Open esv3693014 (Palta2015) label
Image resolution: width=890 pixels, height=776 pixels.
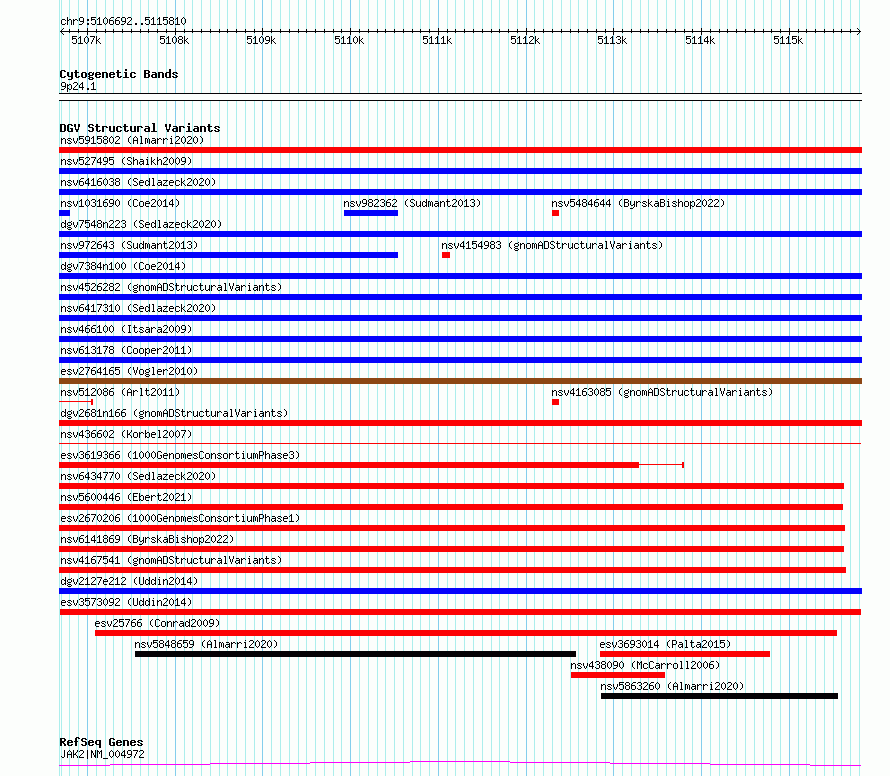665,644
